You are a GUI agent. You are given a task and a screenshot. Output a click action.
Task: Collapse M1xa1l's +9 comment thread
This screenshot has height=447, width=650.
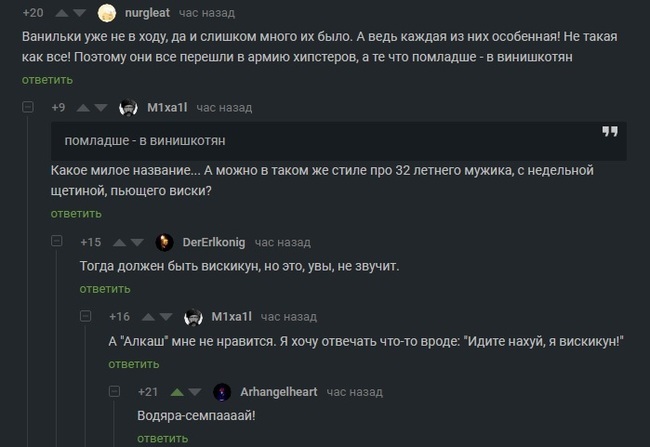27,107
